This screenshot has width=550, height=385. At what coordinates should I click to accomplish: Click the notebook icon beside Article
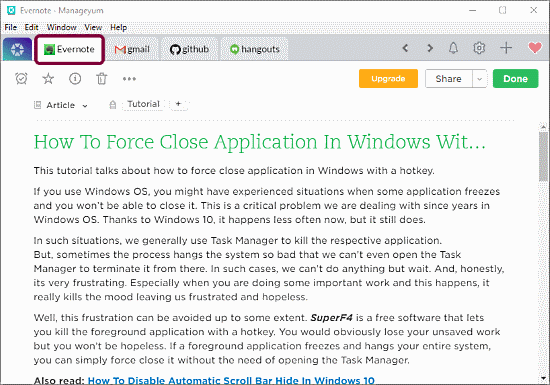click(x=38, y=105)
